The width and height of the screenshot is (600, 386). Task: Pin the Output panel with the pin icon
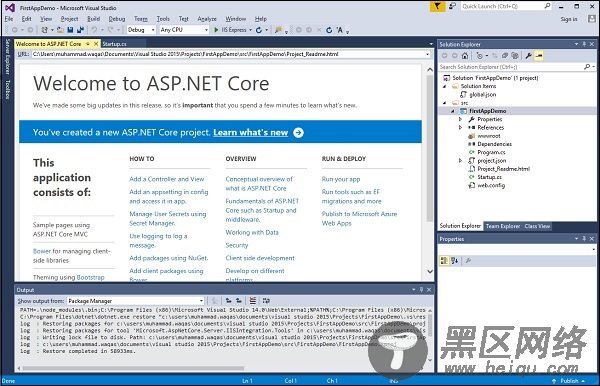[x=421, y=290]
